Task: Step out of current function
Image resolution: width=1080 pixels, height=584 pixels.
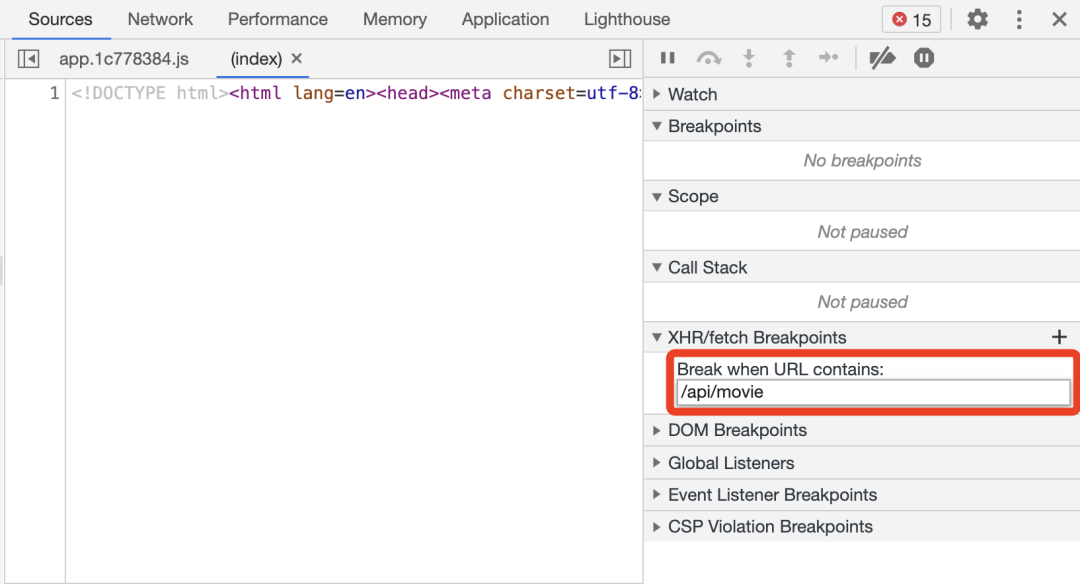Action: pos(789,58)
